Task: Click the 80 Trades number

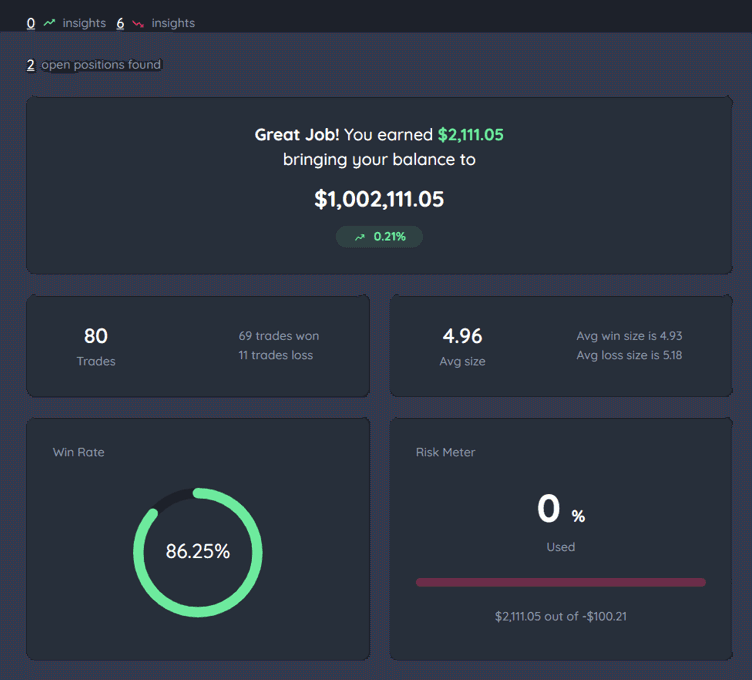Action: pos(96,336)
